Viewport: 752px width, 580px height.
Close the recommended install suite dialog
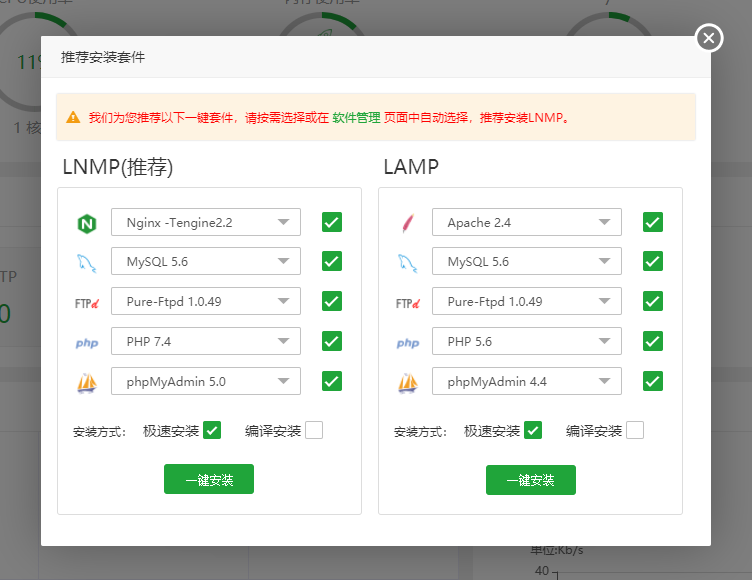(709, 38)
